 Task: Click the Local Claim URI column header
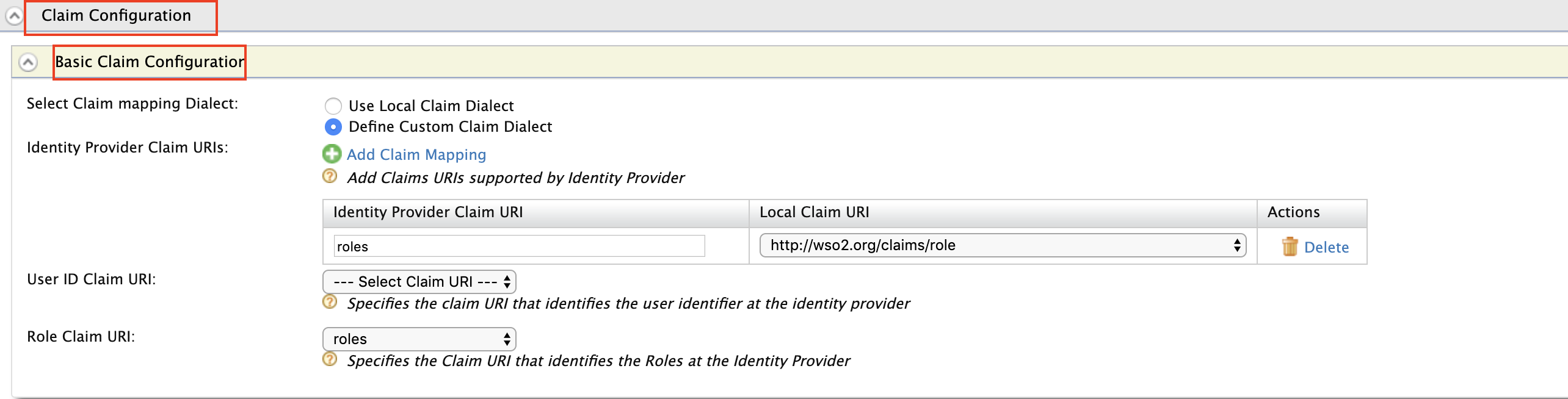click(814, 212)
